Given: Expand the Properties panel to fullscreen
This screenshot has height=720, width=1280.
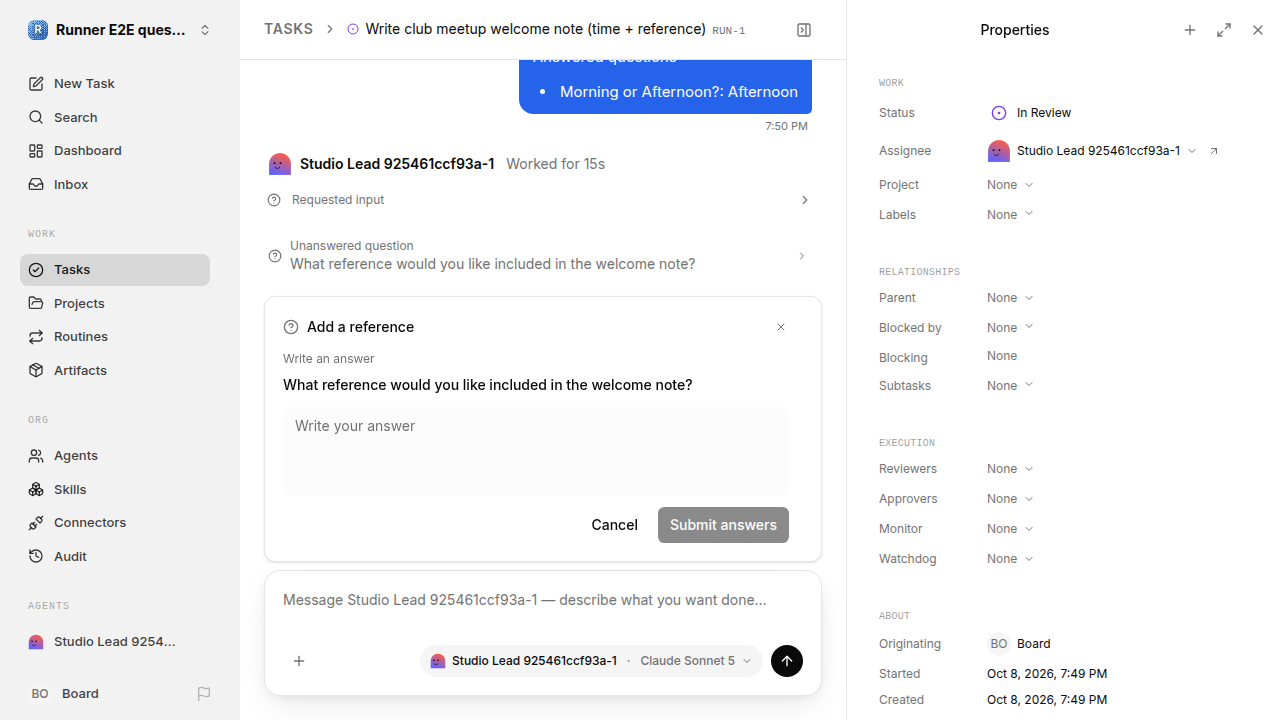Looking at the screenshot, I should click(1224, 30).
